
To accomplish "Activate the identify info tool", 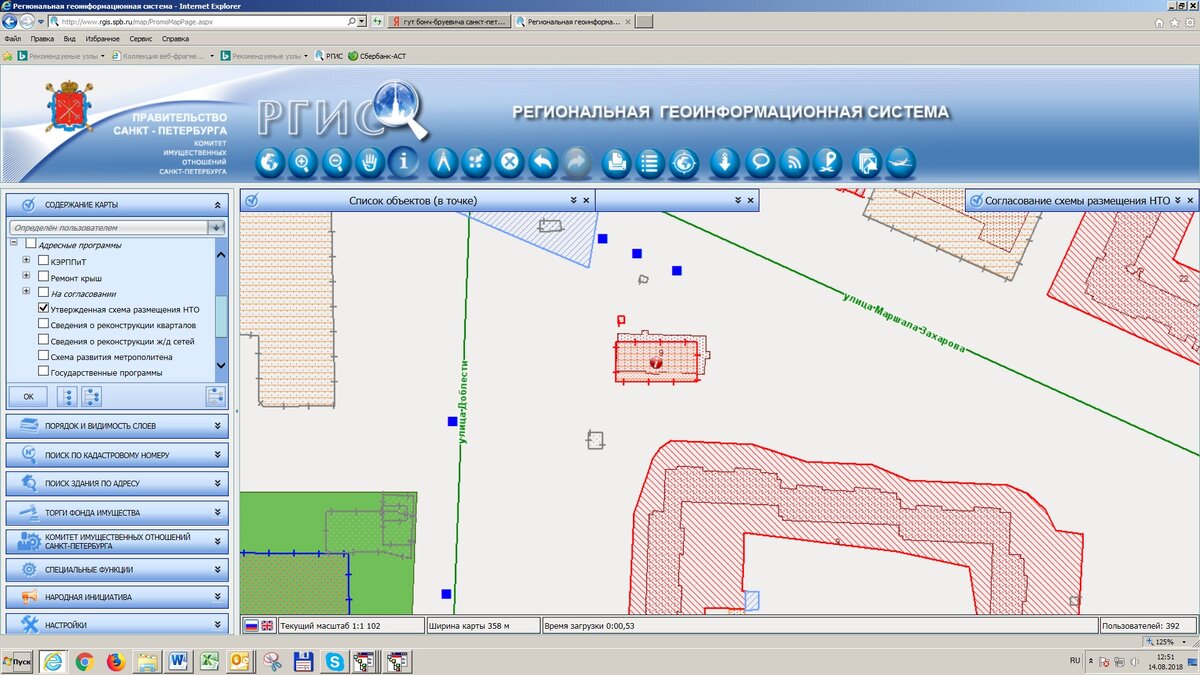I will [404, 161].
